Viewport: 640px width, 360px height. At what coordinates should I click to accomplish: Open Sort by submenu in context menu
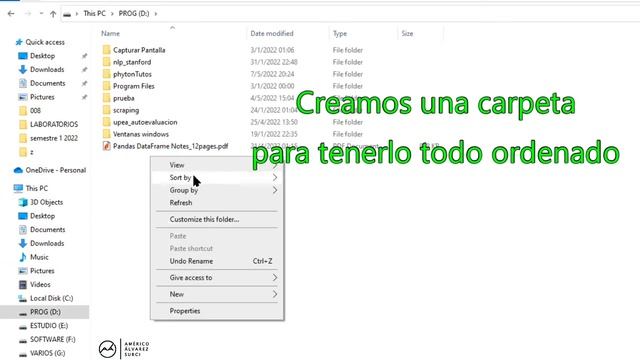(217, 178)
